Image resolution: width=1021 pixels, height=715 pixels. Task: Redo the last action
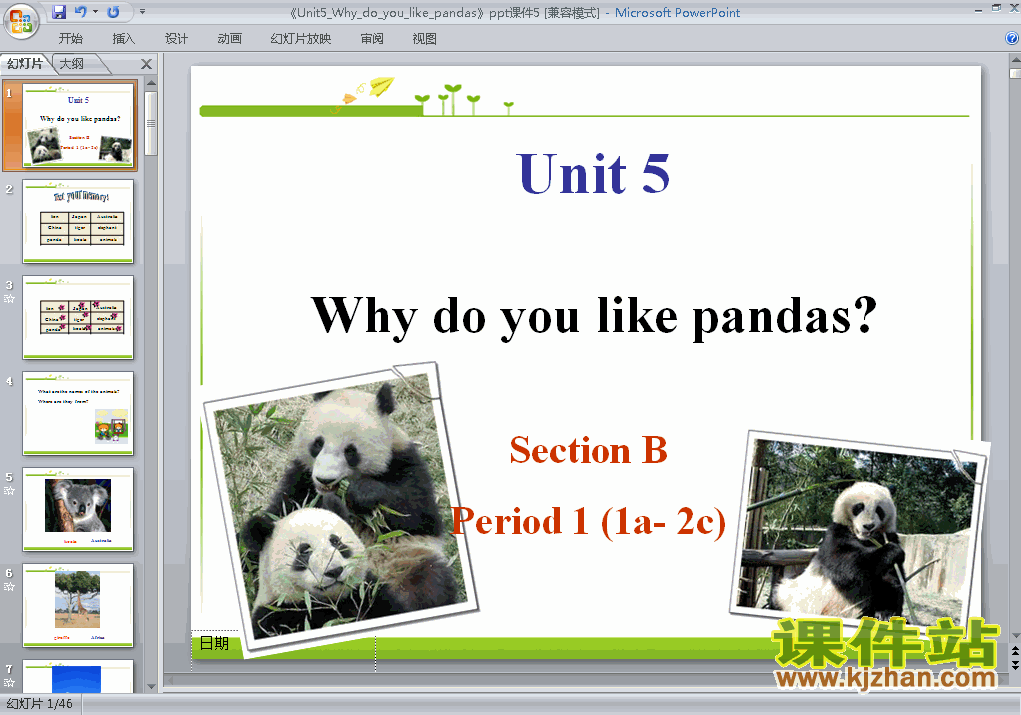[x=113, y=12]
